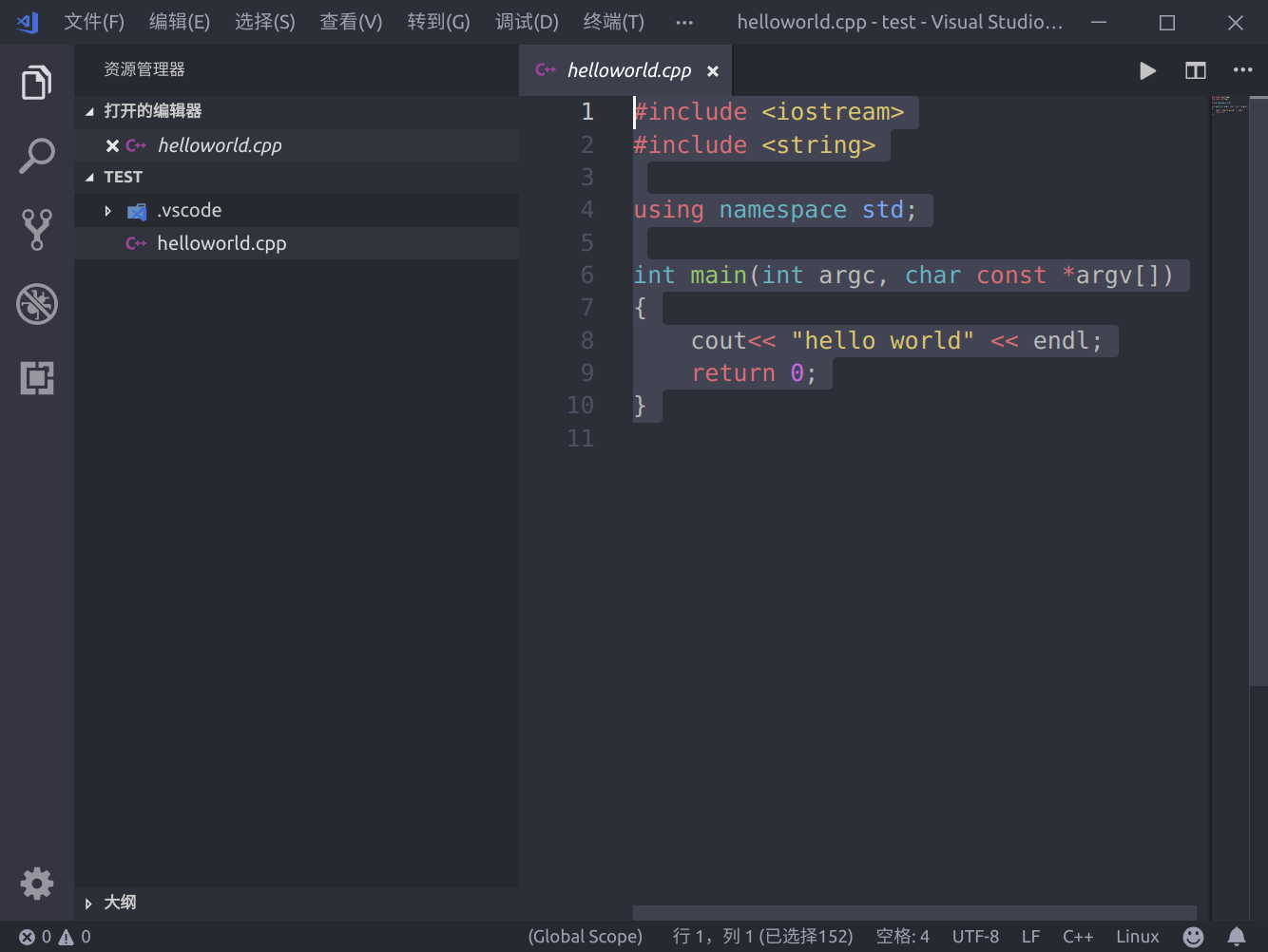Expand the .vscode folder

[108, 211]
